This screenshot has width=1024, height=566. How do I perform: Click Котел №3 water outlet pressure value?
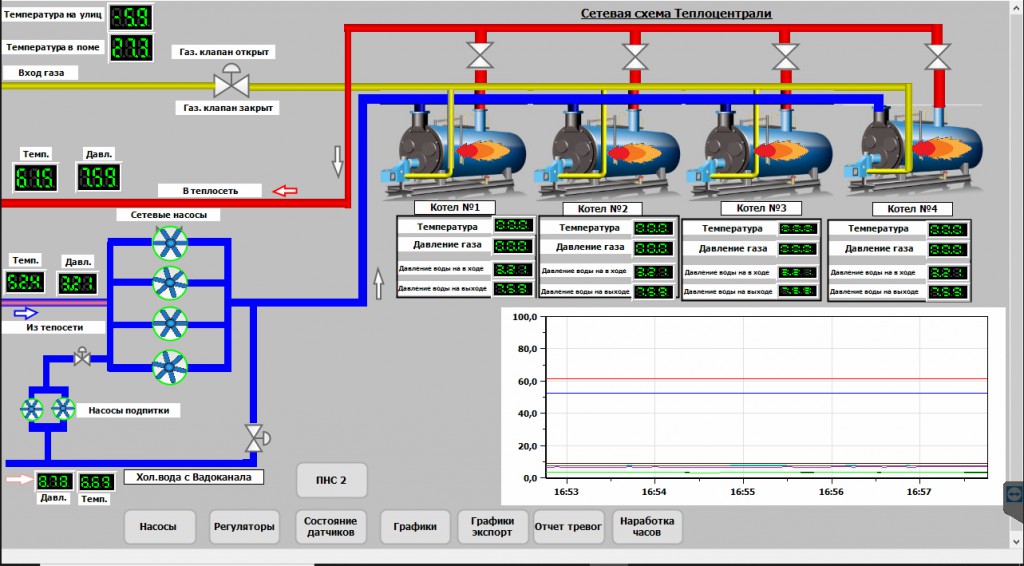798,291
